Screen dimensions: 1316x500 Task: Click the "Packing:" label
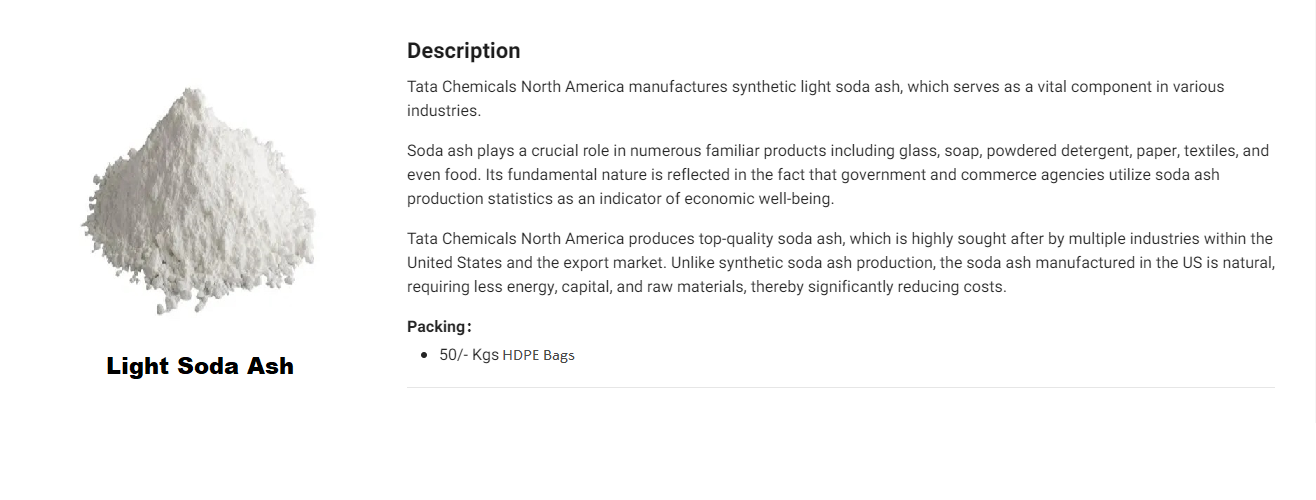tap(439, 326)
